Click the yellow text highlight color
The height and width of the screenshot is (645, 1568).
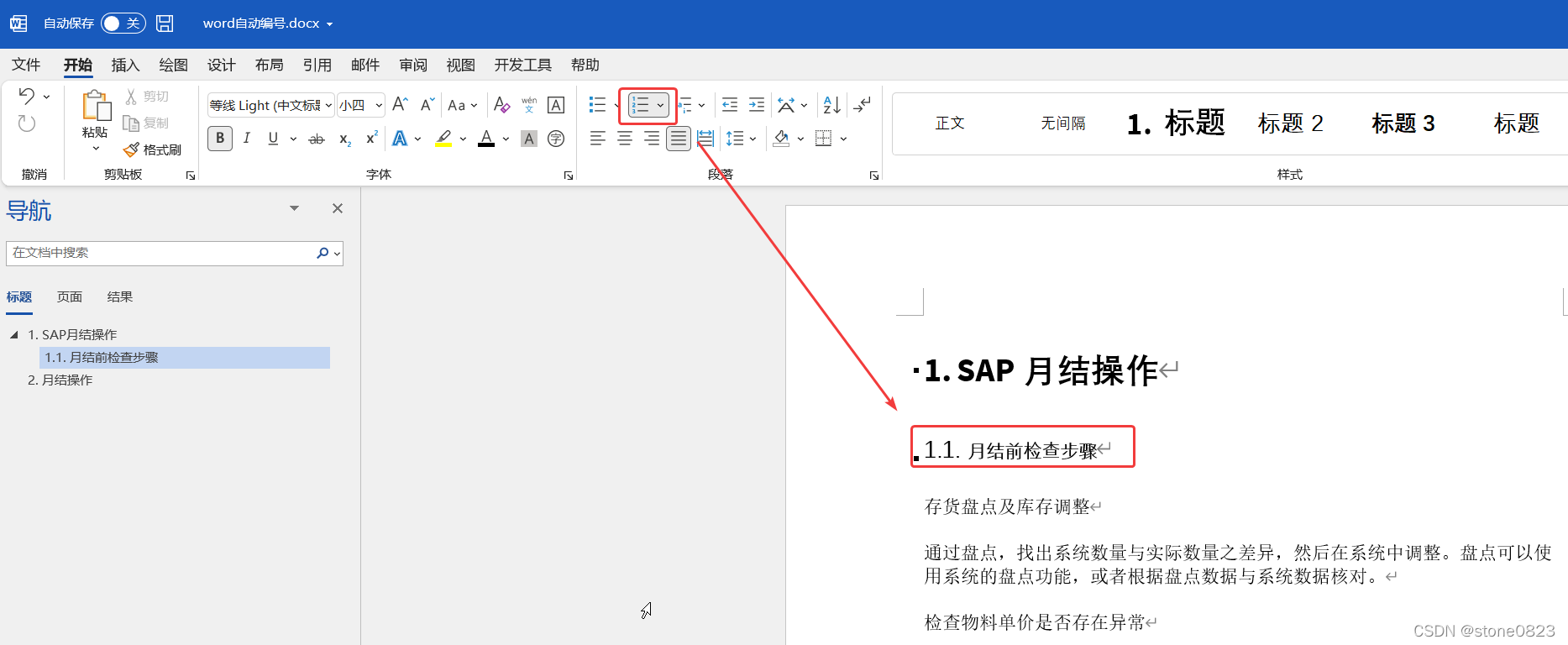tap(443, 139)
